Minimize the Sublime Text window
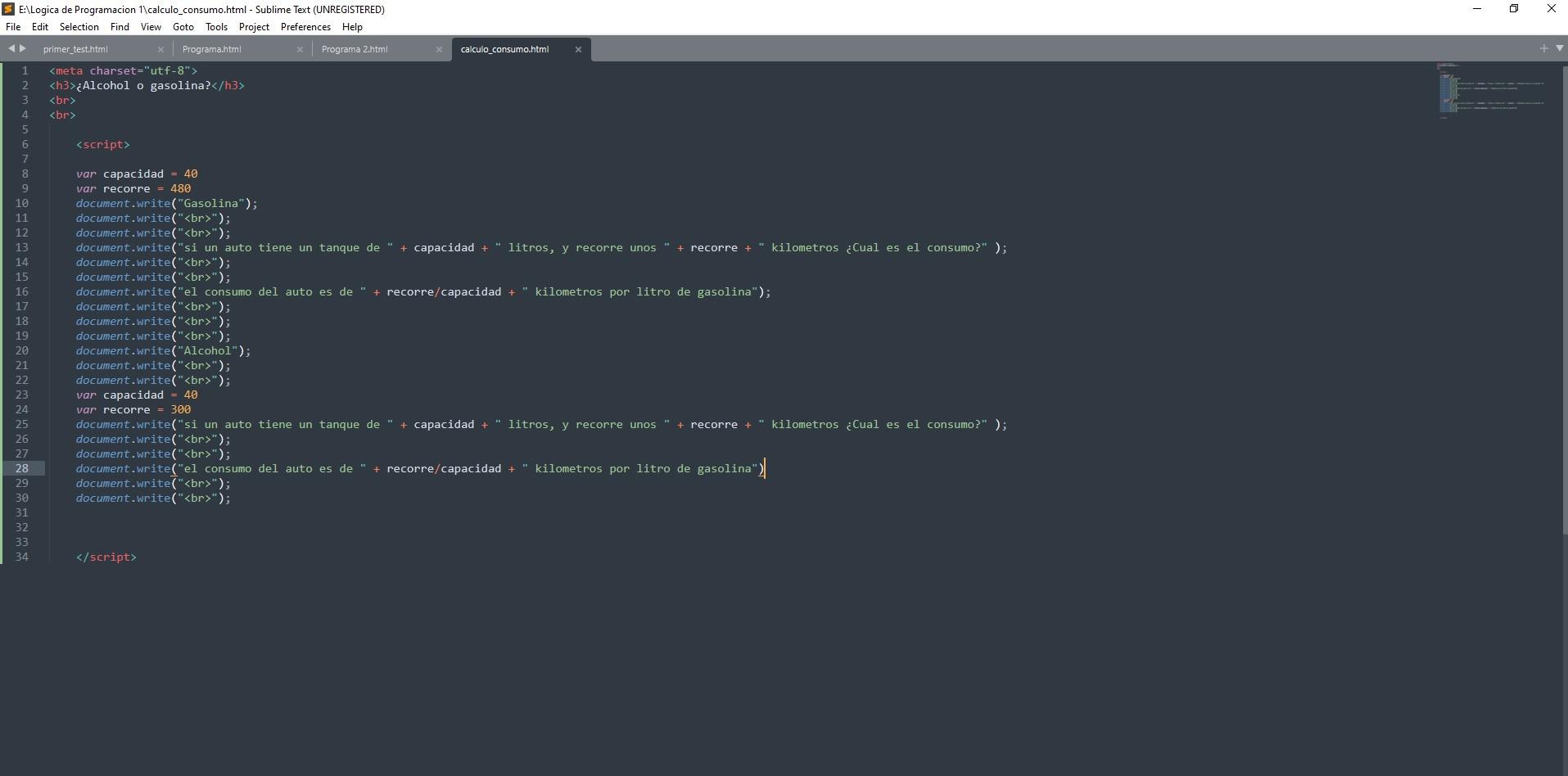This screenshot has height=776, width=1568. point(1477,9)
